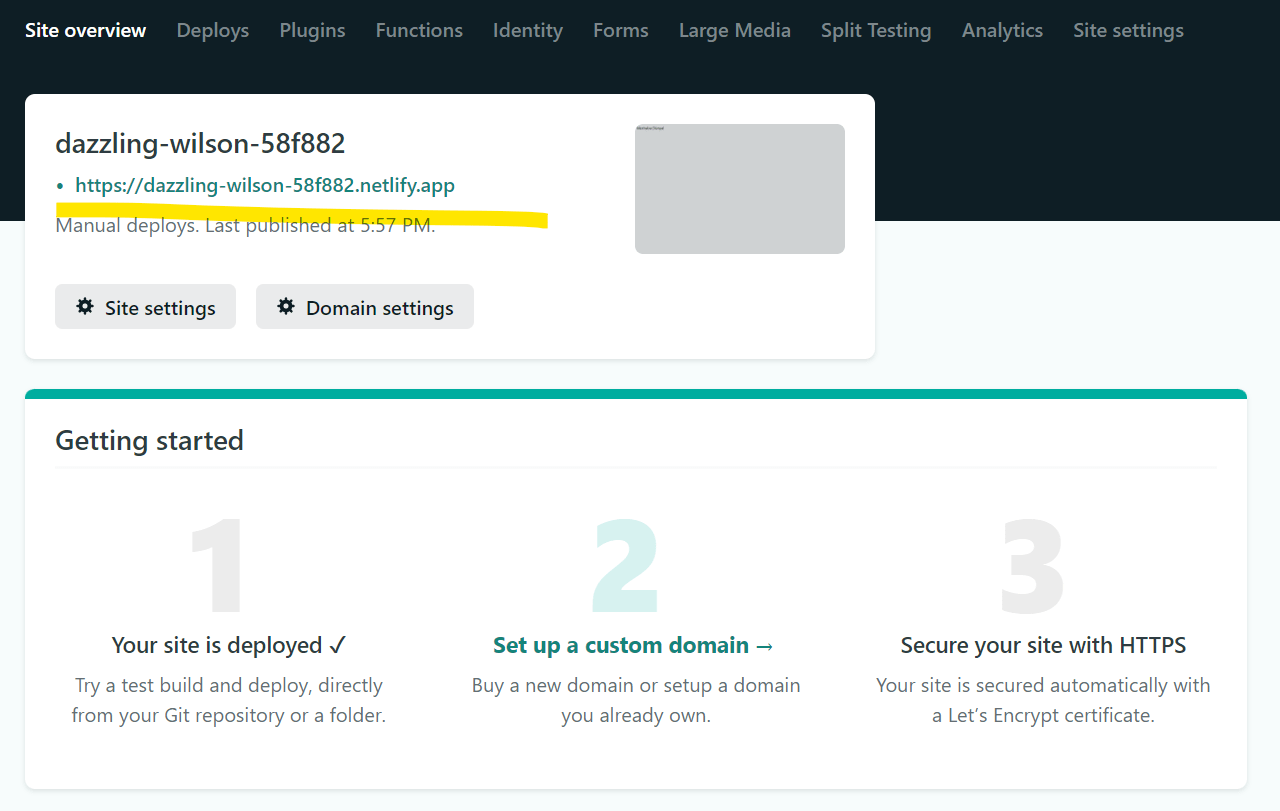The height and width of the screenshot is (811, 1280).
Task: Switch to the Forms tab
Action: click(x=621, y=30)
